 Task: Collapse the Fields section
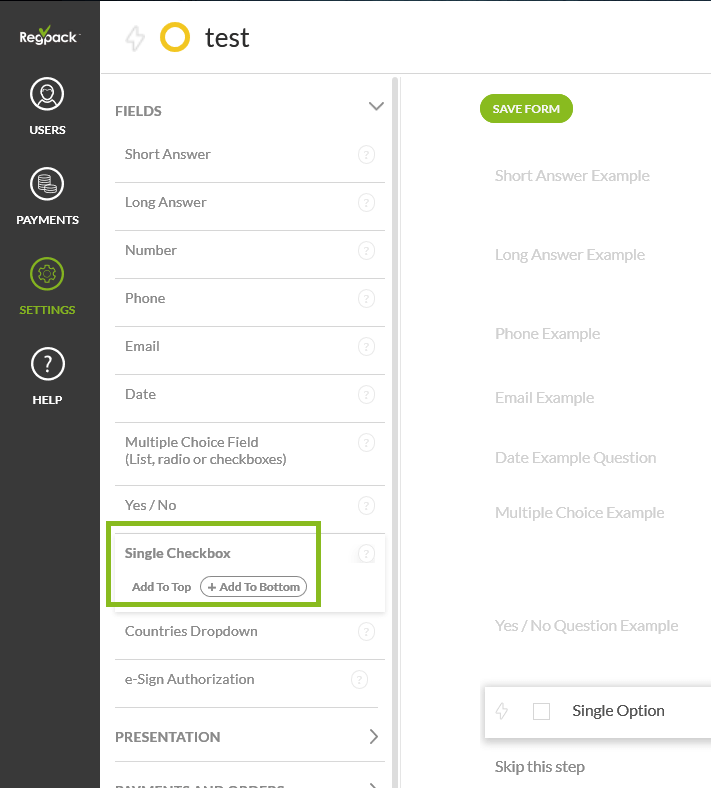(376, 107)
